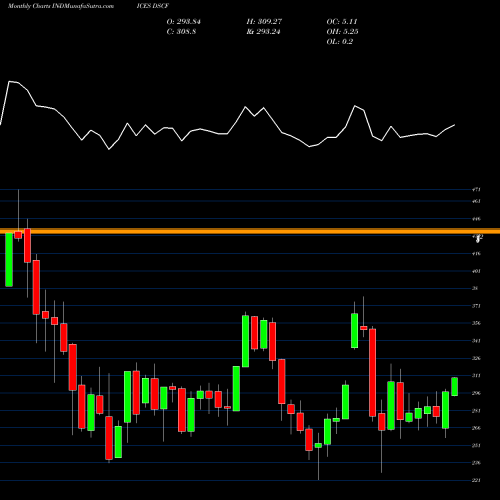
Task: Click the 266 price axis label
Action: click(476, 428)
